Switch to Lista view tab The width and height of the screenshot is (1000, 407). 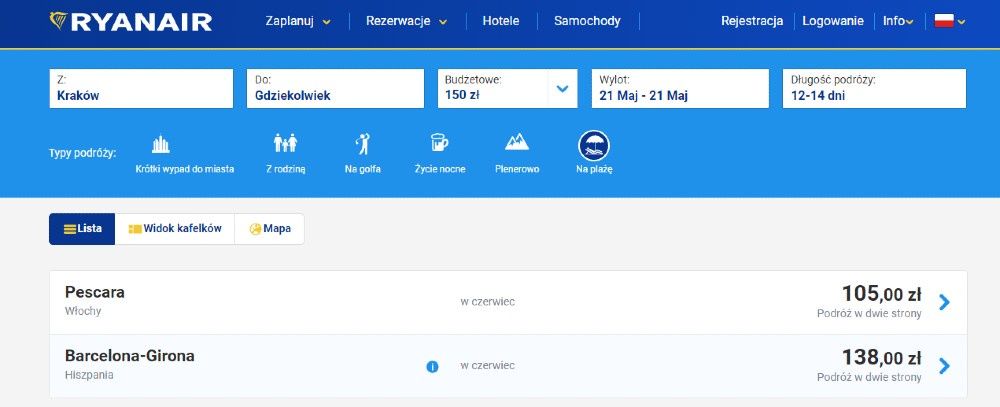(x=82, y=228)
